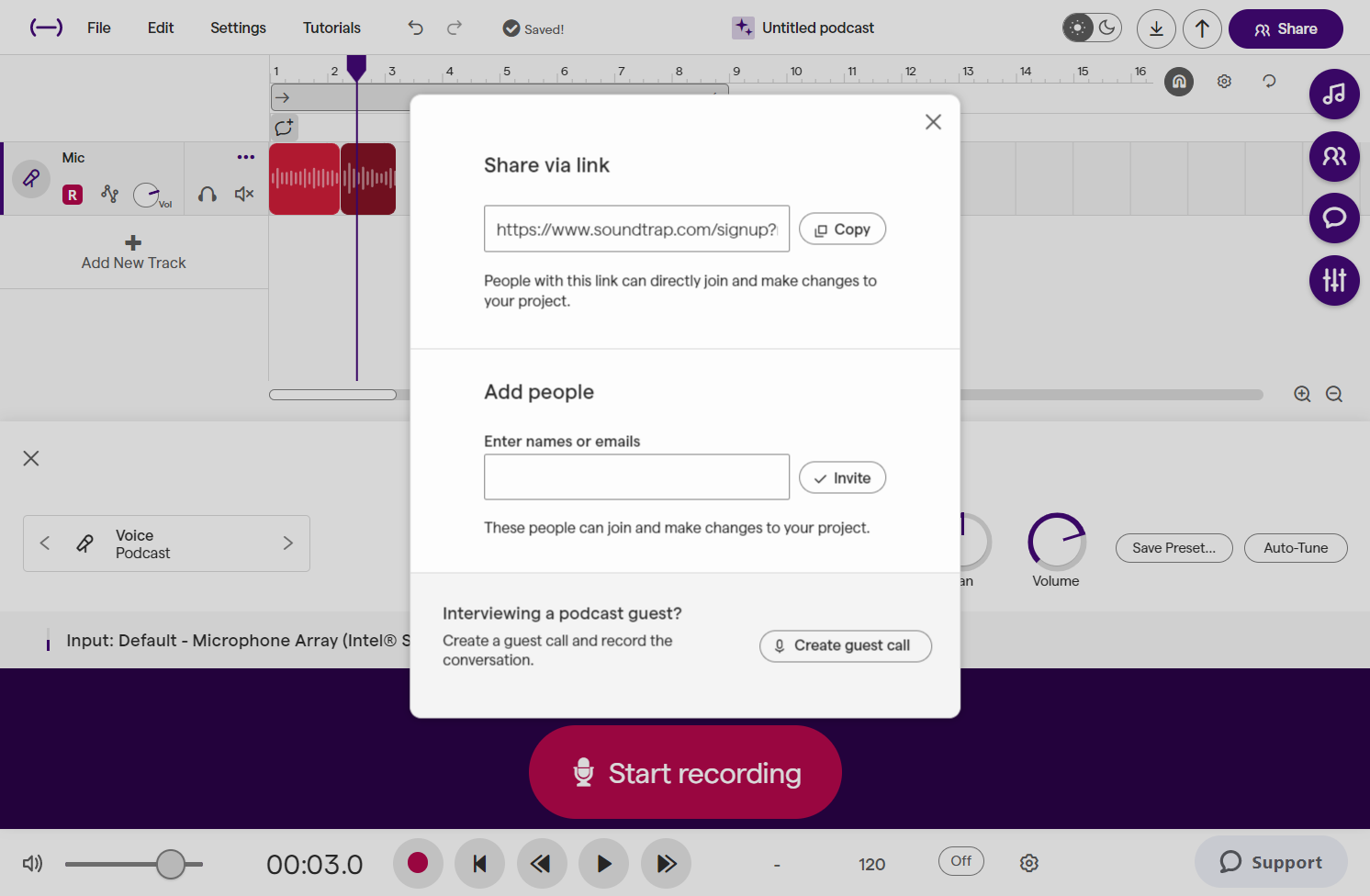Click the horizontal timeline scrollbar
Image resolution: width=1370 pixels, height=896 pixels.
coord(332,395)
